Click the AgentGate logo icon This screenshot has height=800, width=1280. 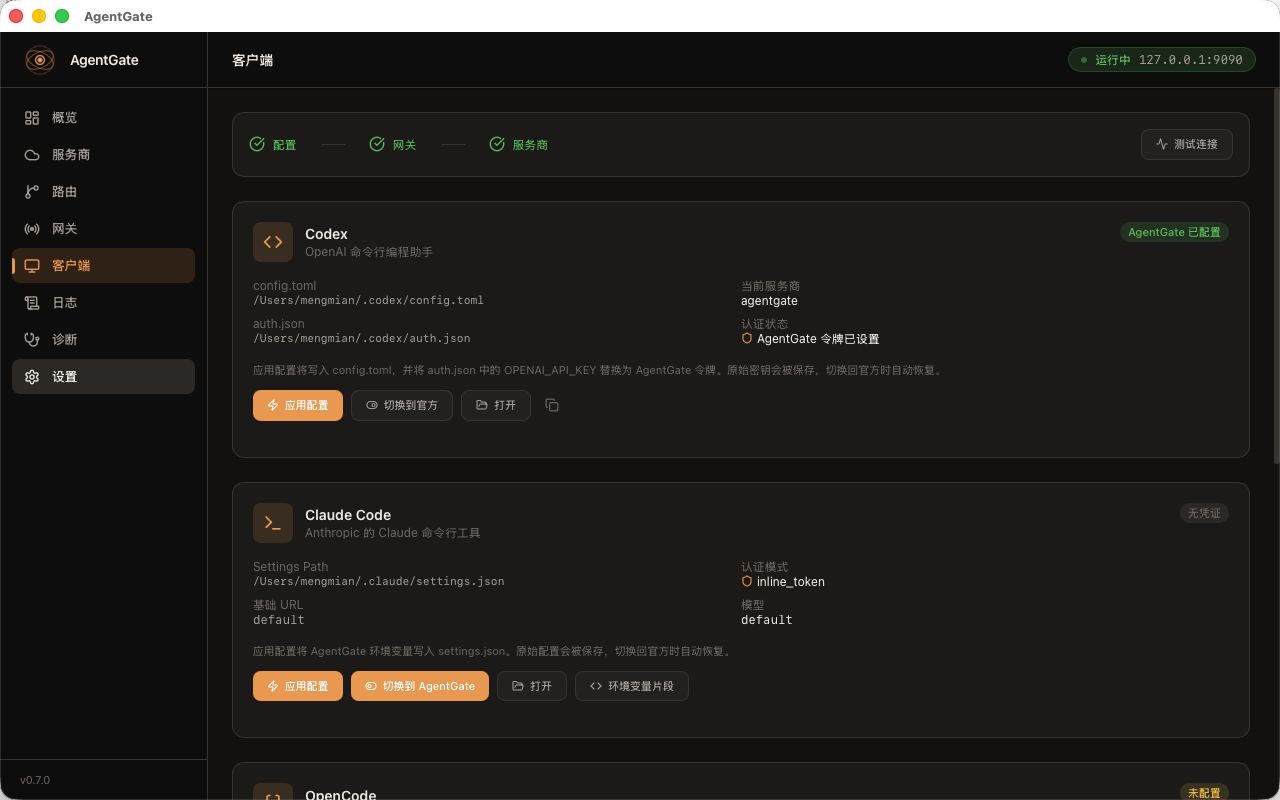coord(40,60)
